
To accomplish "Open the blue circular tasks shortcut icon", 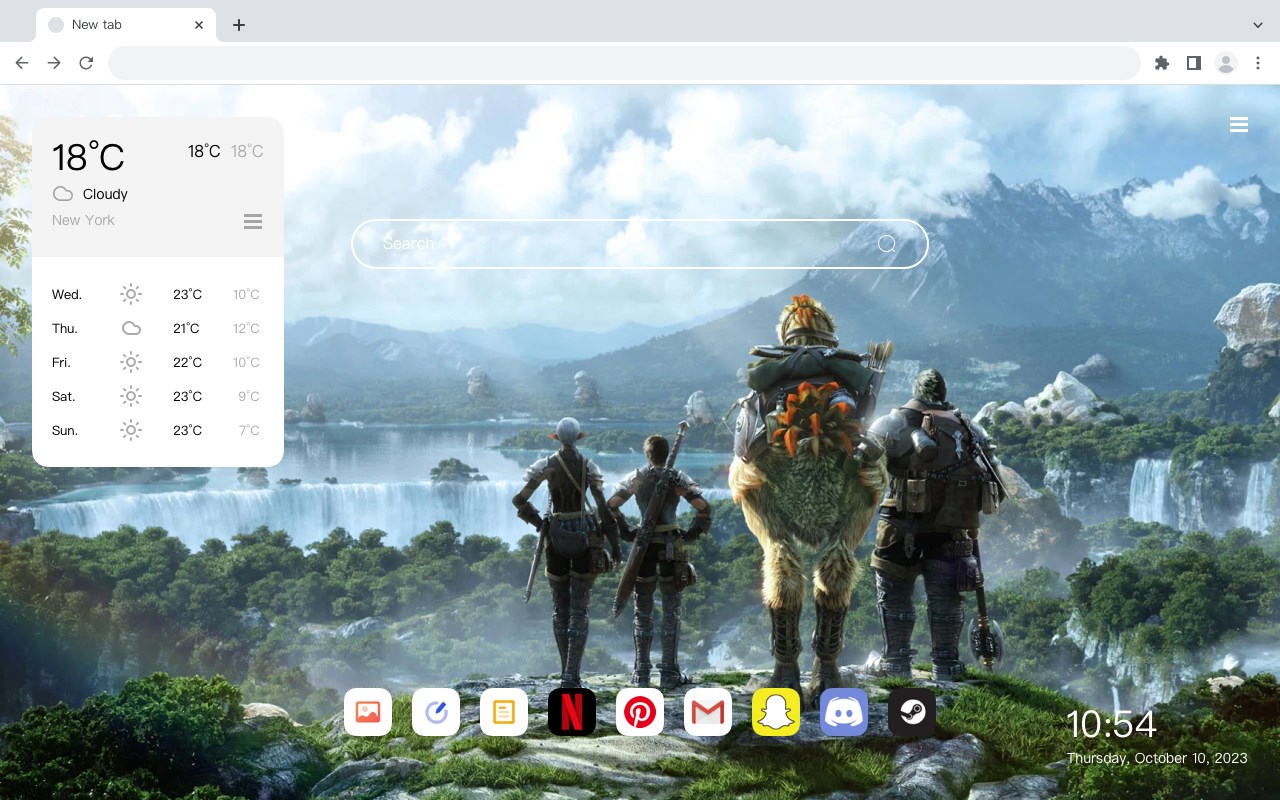I will [436, 712].
